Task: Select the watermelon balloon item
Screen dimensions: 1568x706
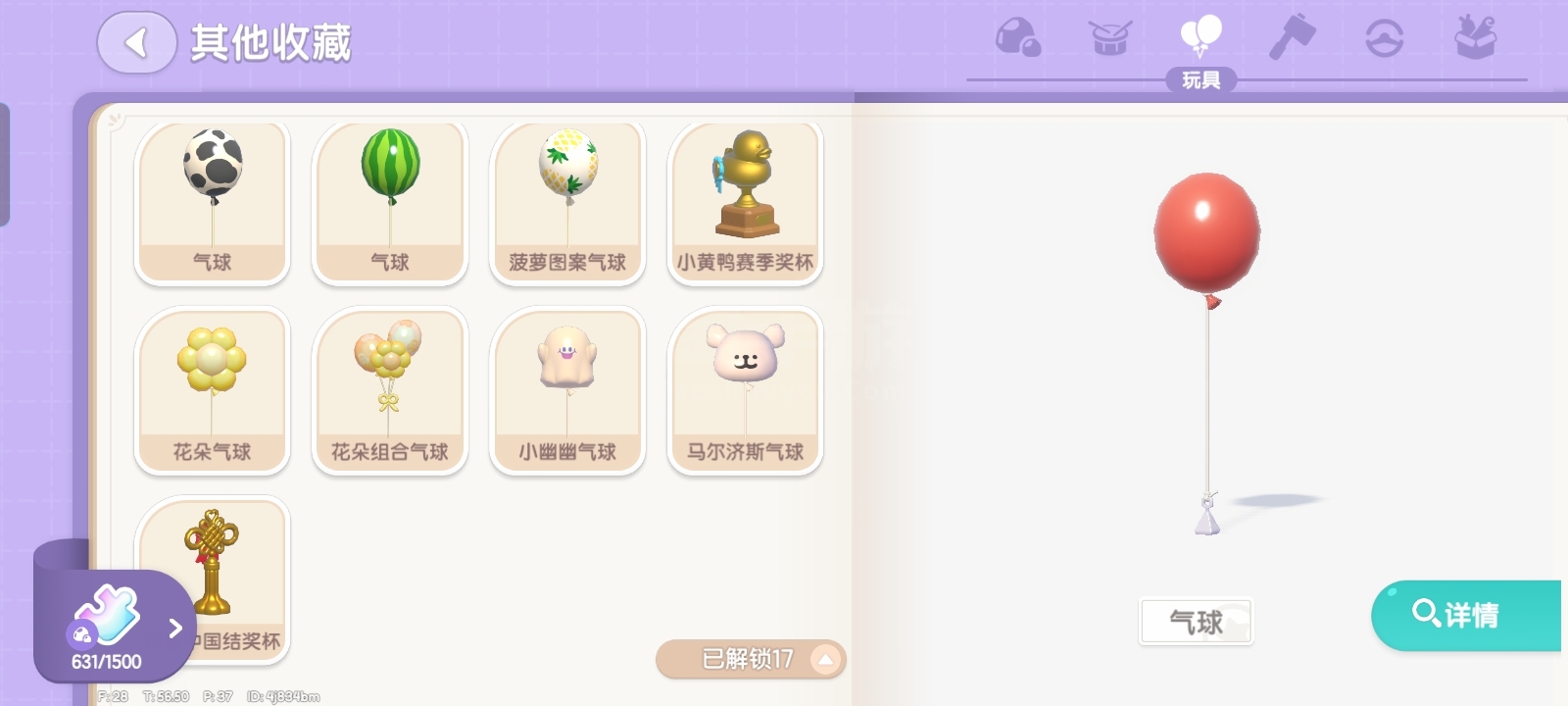Action: click(390, 203)
